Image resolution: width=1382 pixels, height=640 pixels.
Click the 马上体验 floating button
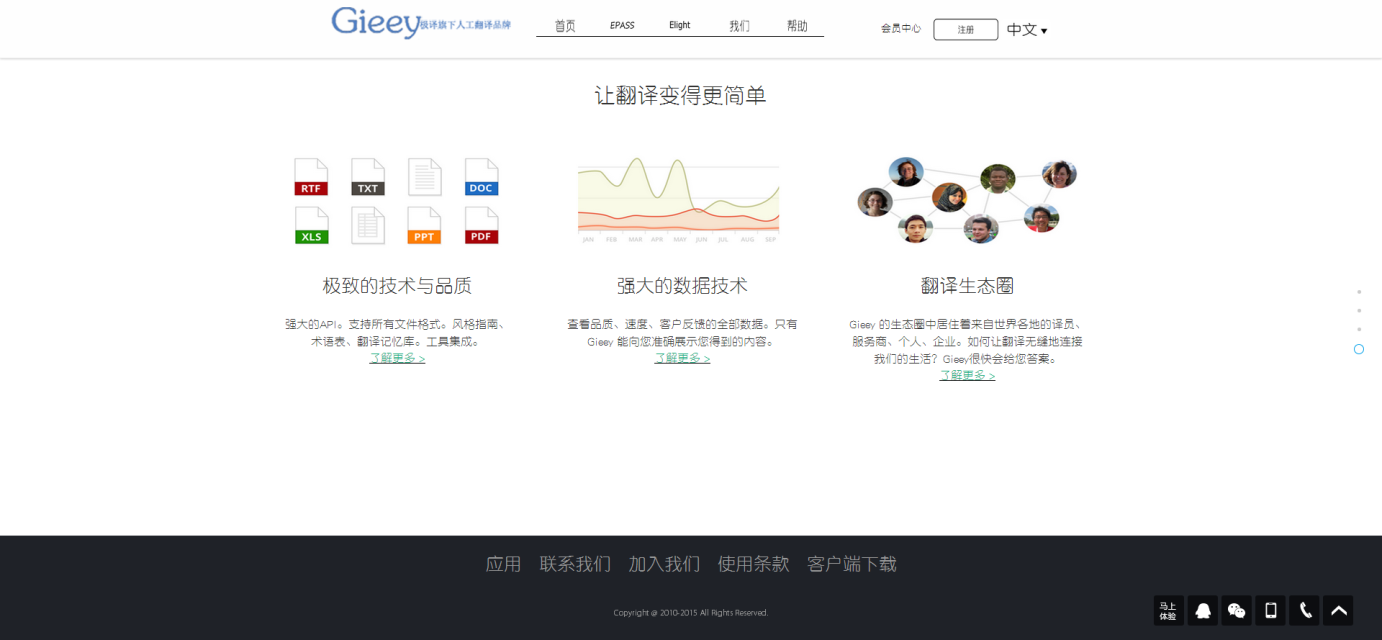pyautogui.click(x=1168, y=611)
